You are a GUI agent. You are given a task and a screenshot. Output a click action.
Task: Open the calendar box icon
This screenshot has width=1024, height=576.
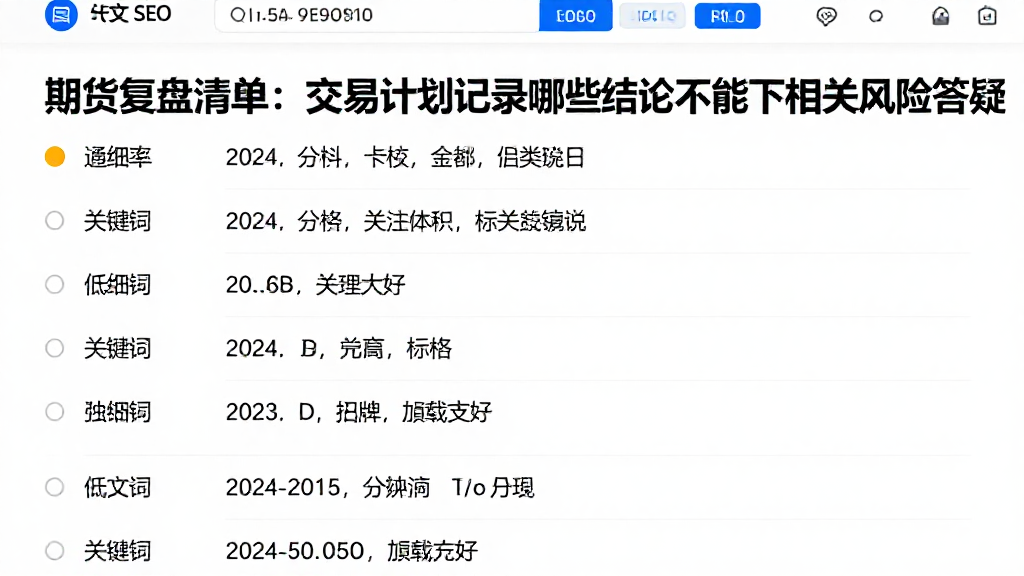[x=987, y=16]
